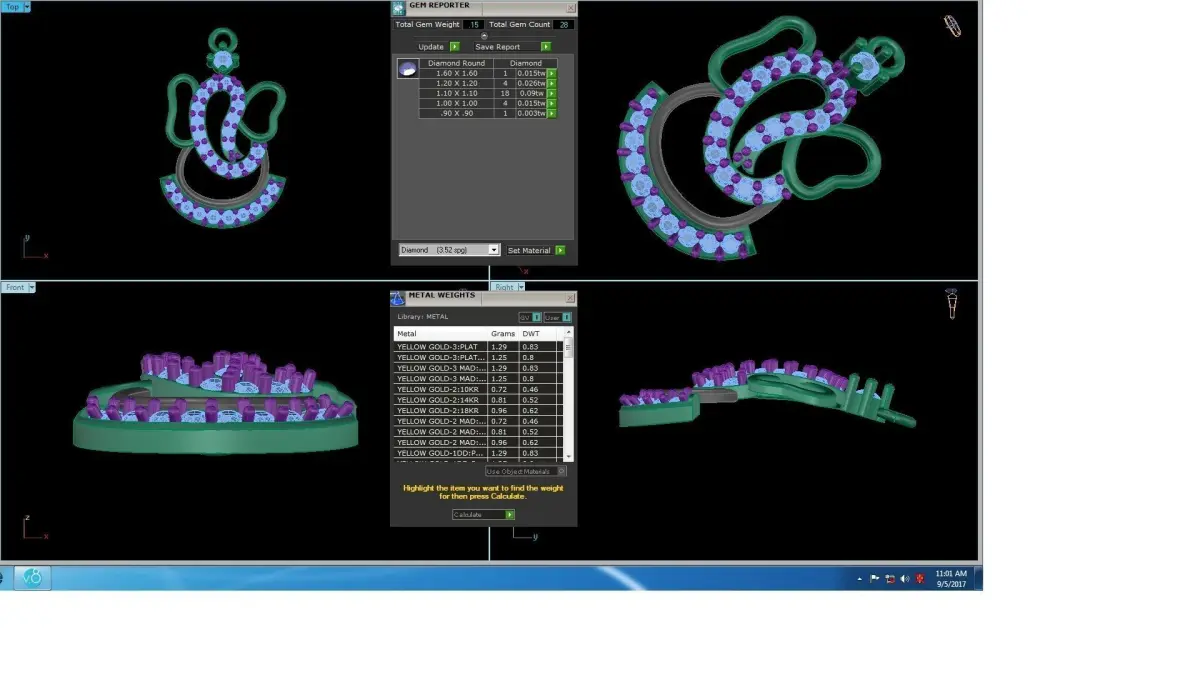Click the Metal Weights flask icon
1200x675 pixels.
coord(398,297)
